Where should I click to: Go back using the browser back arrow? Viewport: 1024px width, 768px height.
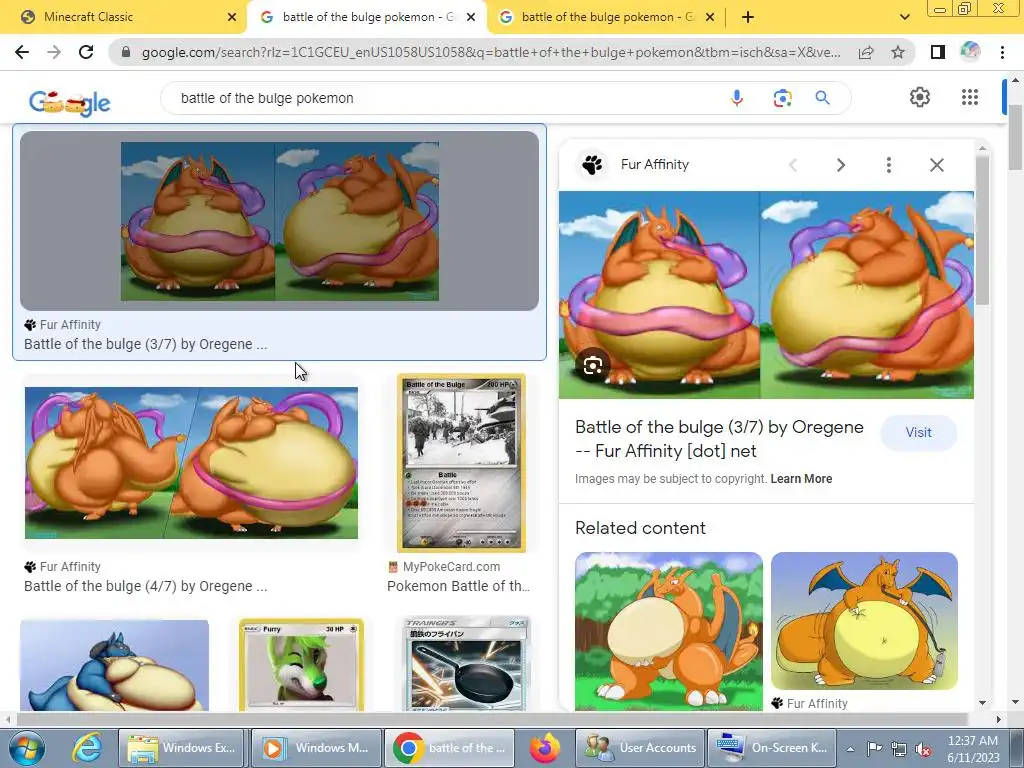(x=22, y=52)
